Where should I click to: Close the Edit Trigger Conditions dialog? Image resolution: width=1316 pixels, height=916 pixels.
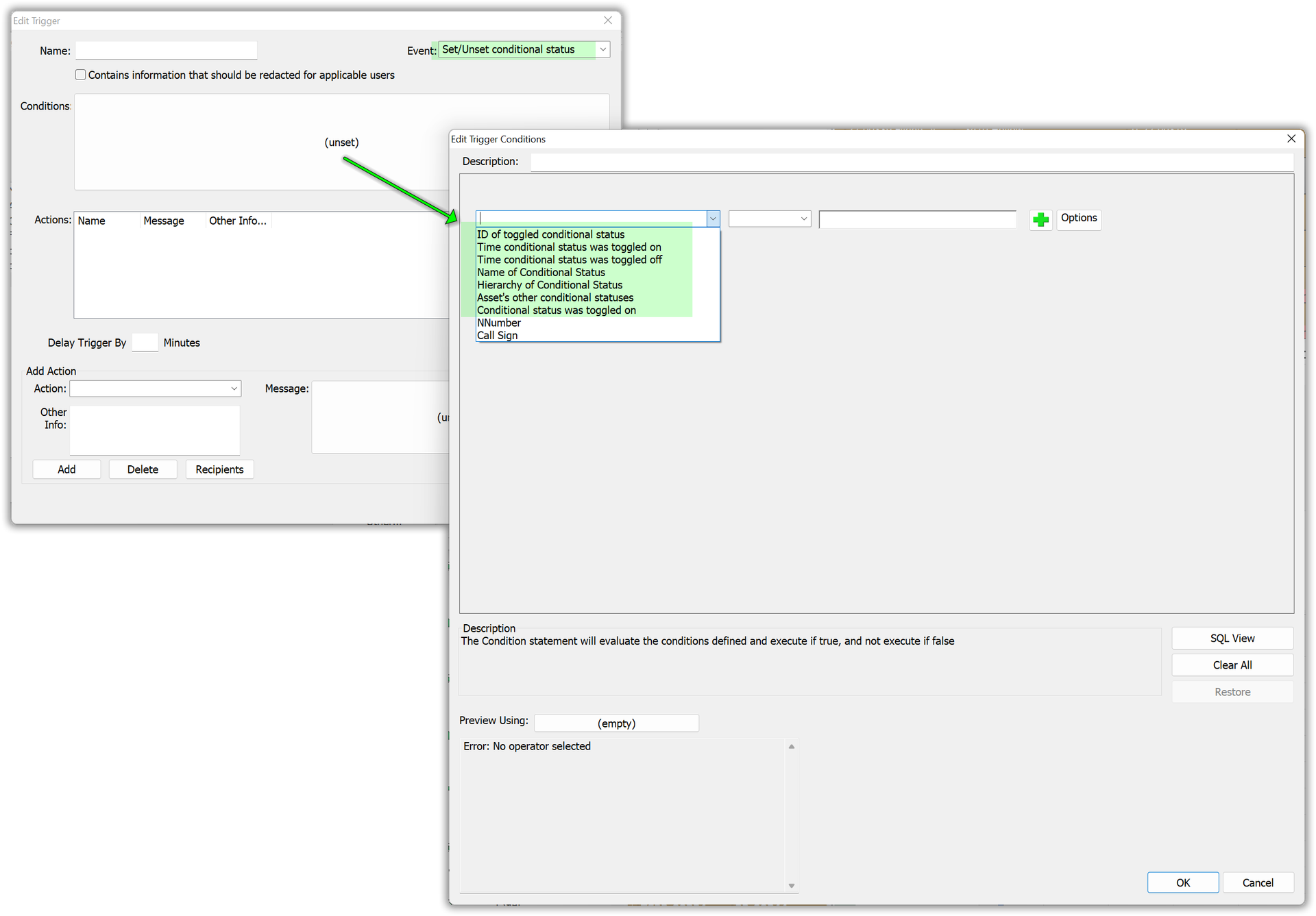click(1291, 139)
